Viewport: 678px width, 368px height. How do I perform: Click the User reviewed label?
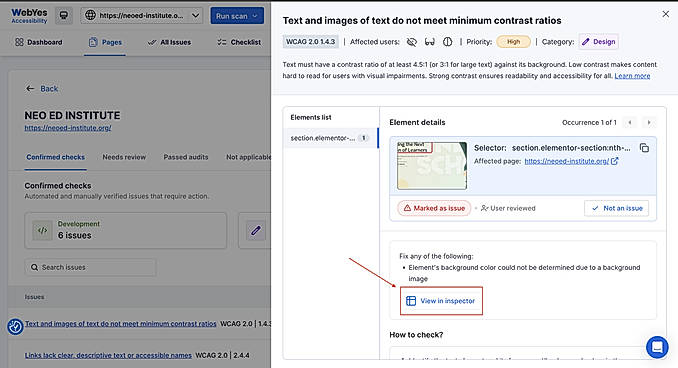point(508,208)
